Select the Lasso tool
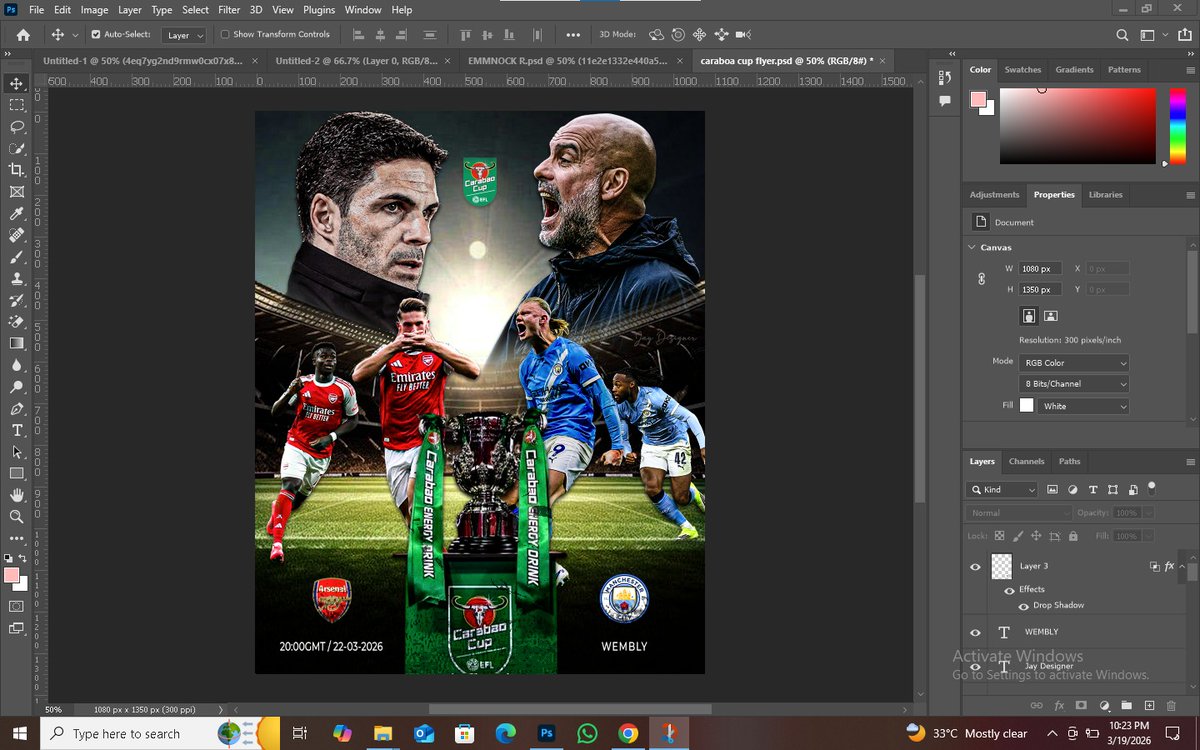The image size is (1200, 750). [x=17, y=127]
